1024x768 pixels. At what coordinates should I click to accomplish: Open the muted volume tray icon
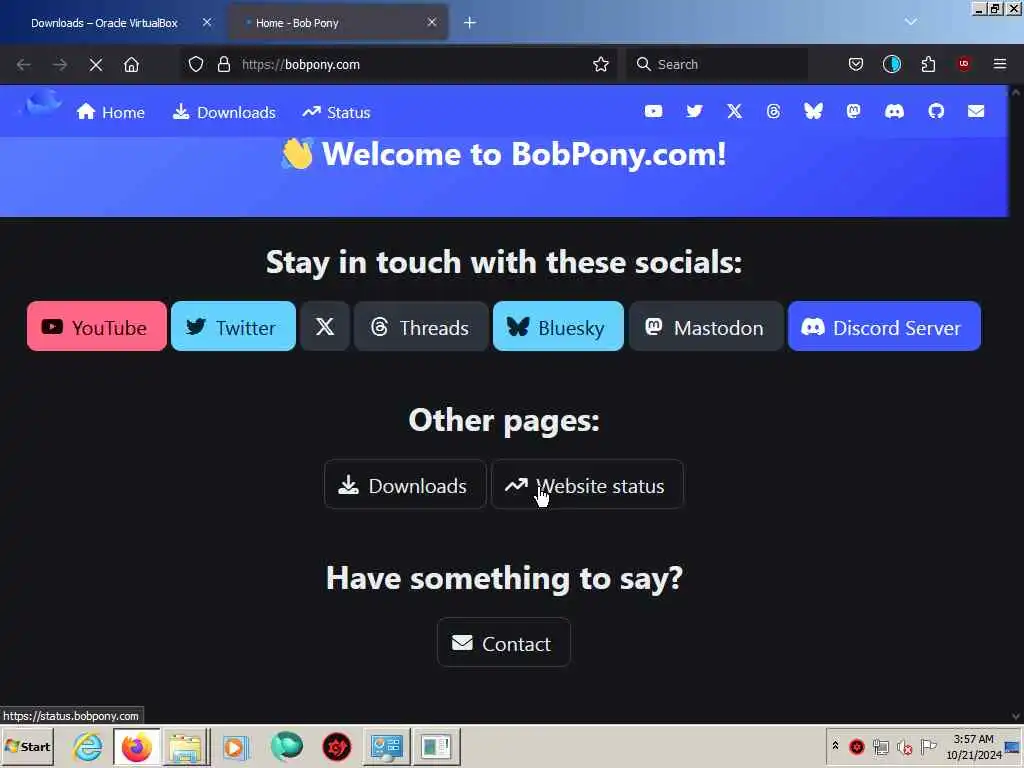pyautogui.click(x=904, y=746)
